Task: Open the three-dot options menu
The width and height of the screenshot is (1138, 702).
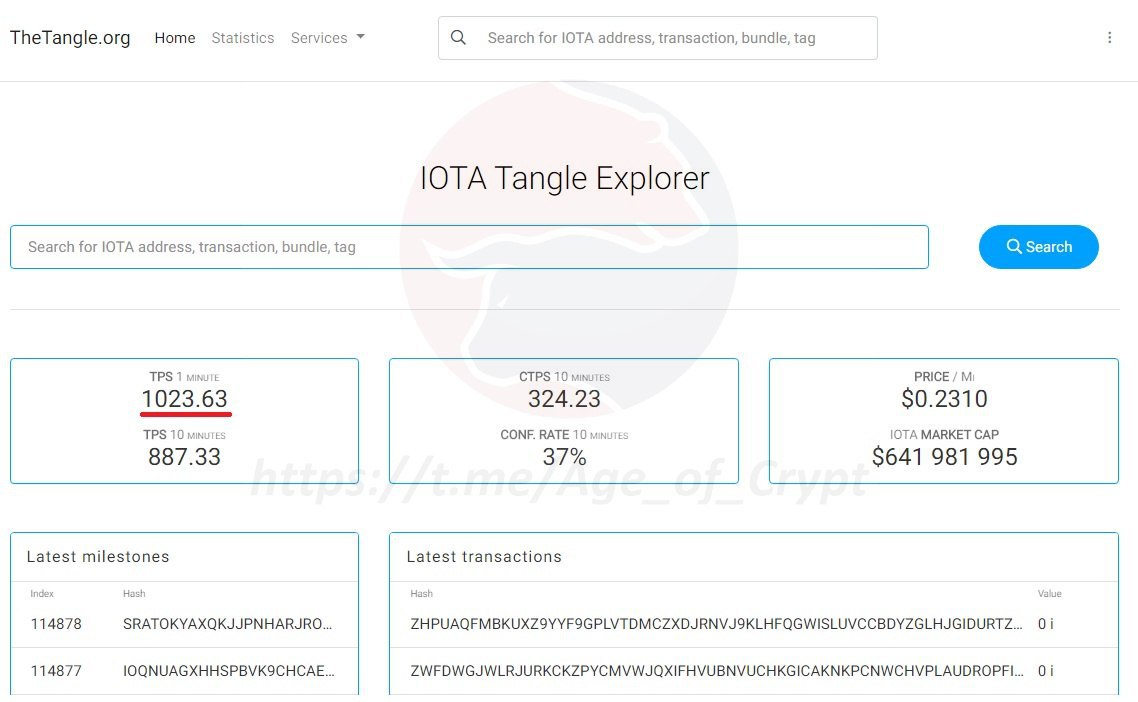Action: pos(1109,38)
